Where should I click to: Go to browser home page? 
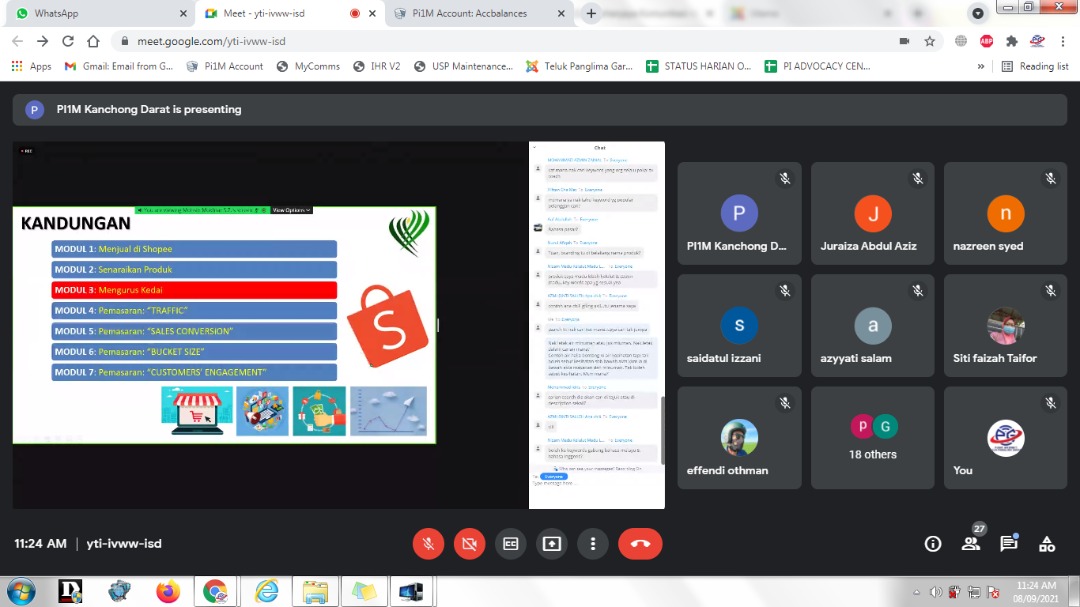tap(93, 41)
